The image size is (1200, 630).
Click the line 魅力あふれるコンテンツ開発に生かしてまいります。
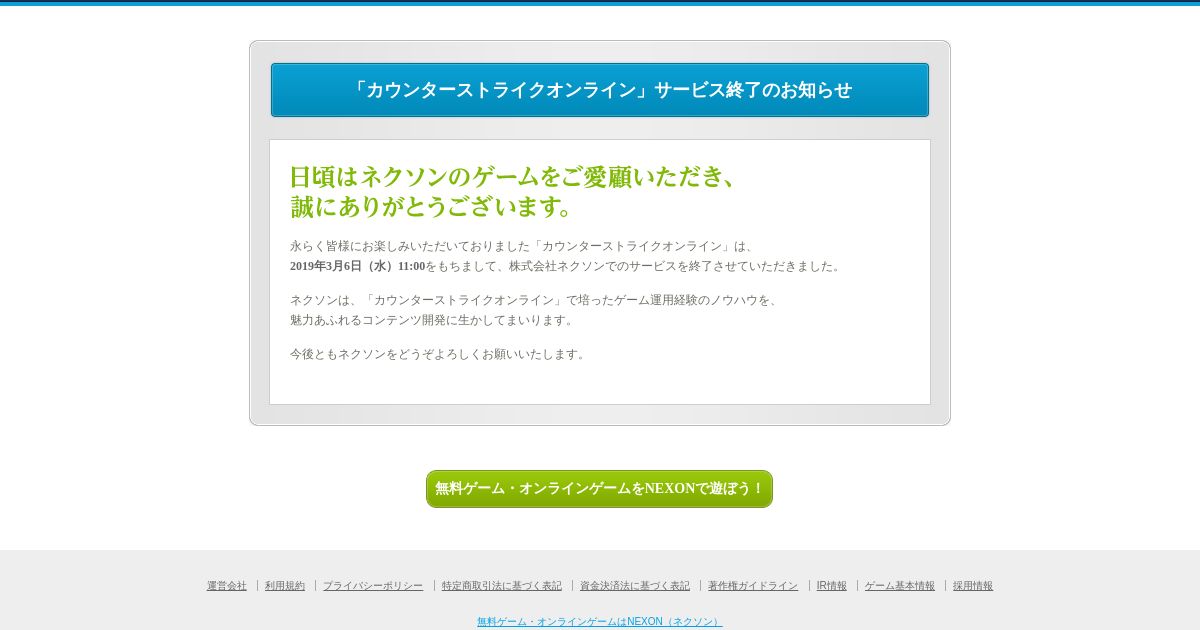tap(434, 320)
